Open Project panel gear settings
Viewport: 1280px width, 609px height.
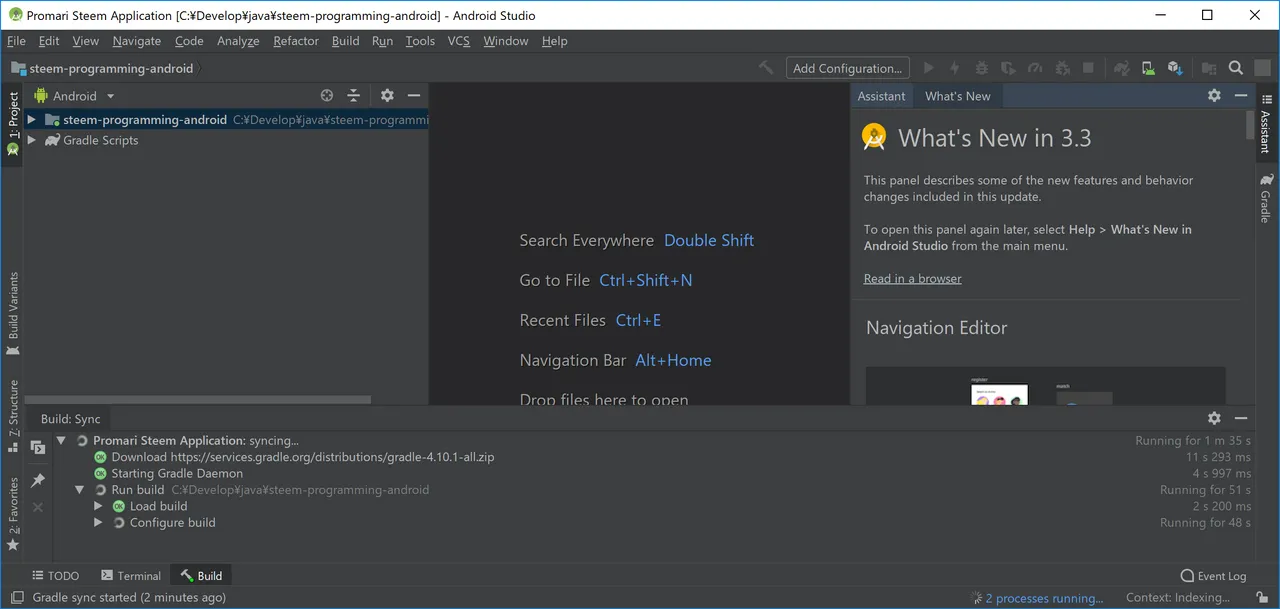click(387, 96)
